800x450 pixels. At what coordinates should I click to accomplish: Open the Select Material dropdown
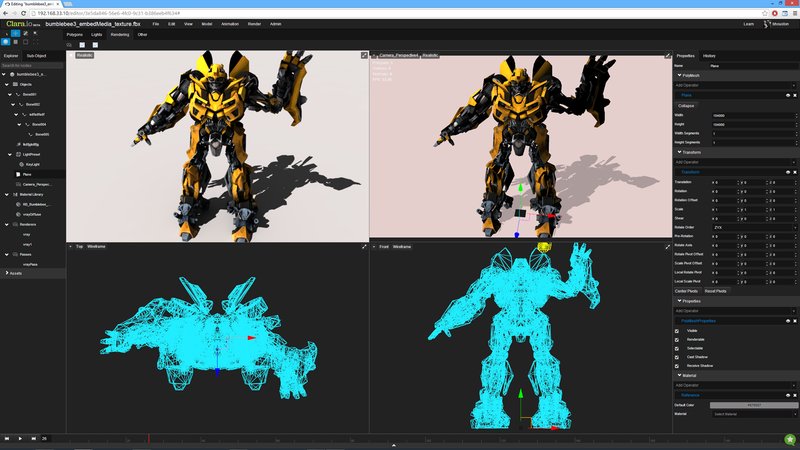[754, 414]
